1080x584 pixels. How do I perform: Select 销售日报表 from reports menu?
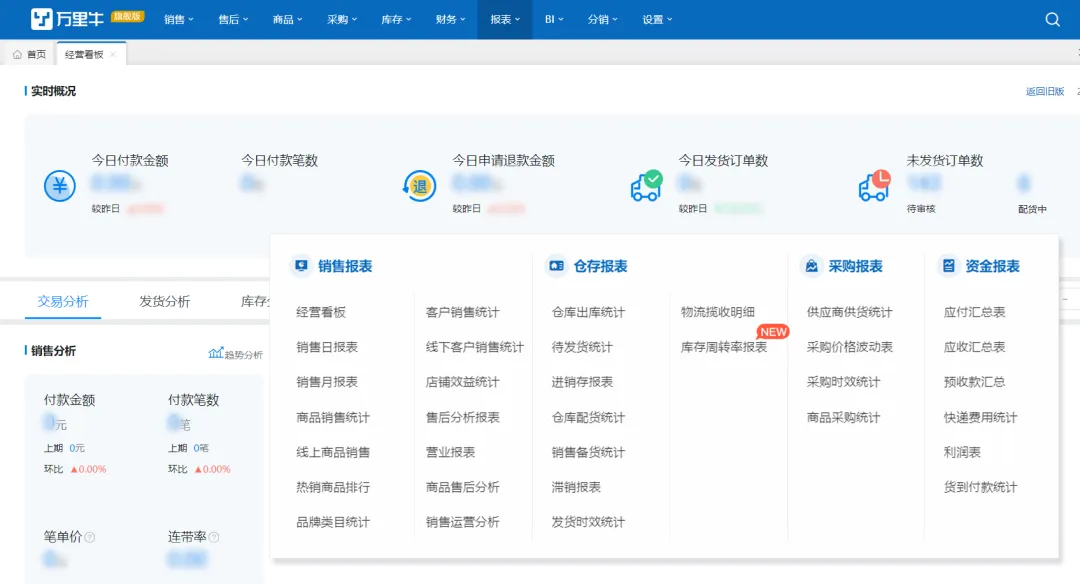tap(327, 347)
